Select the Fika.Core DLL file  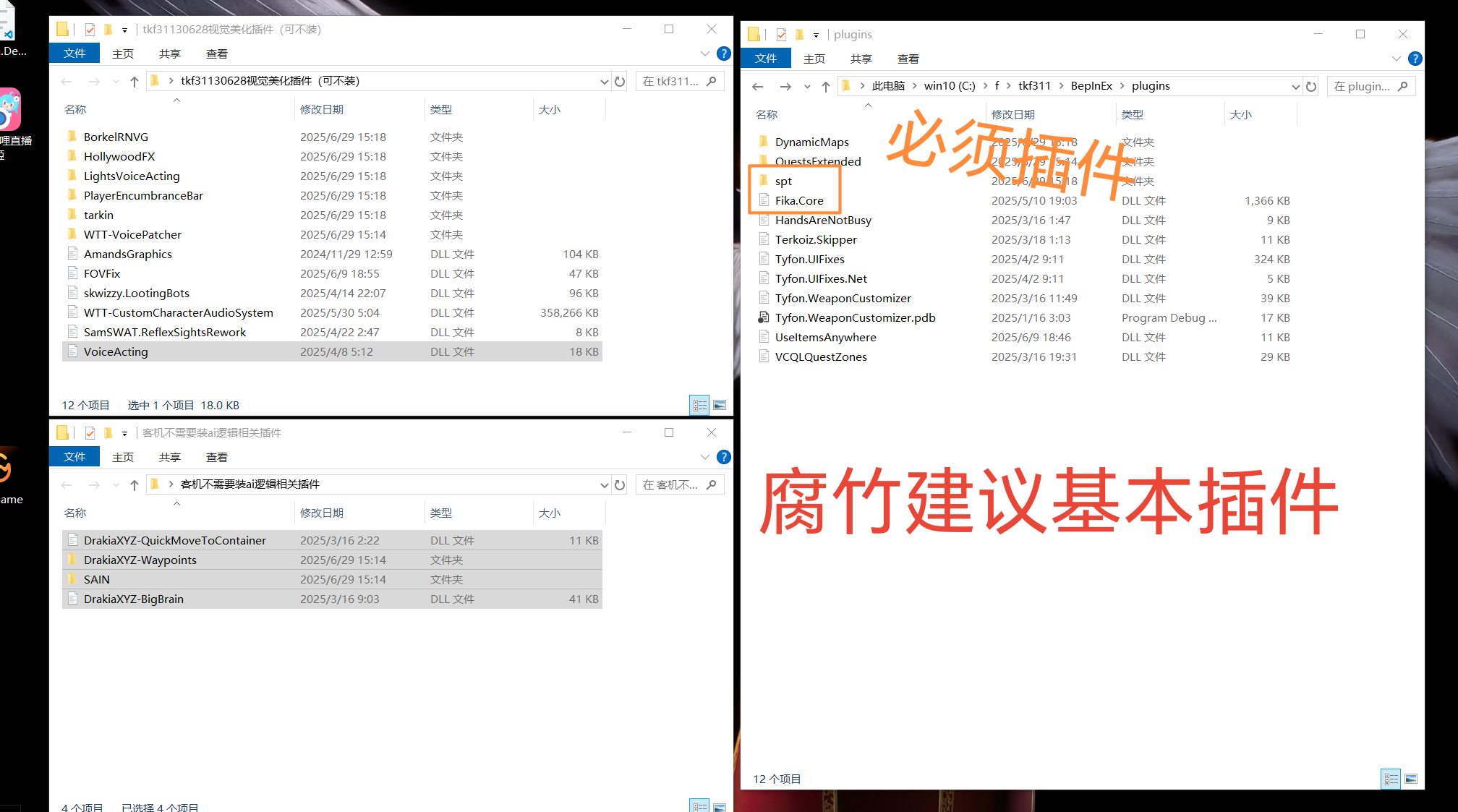(x=798, y=200)
